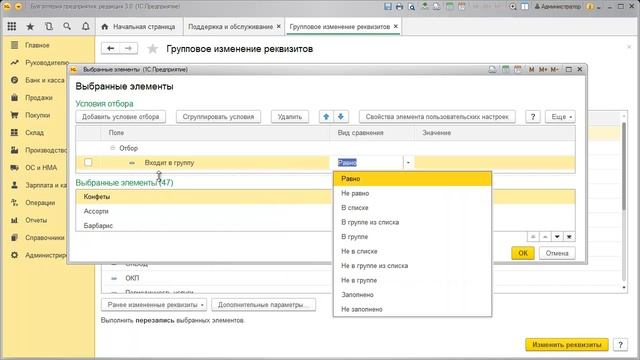Viewport: 640px width, 360px height.
Task: Click Удалить button
Action: [290, 117]
